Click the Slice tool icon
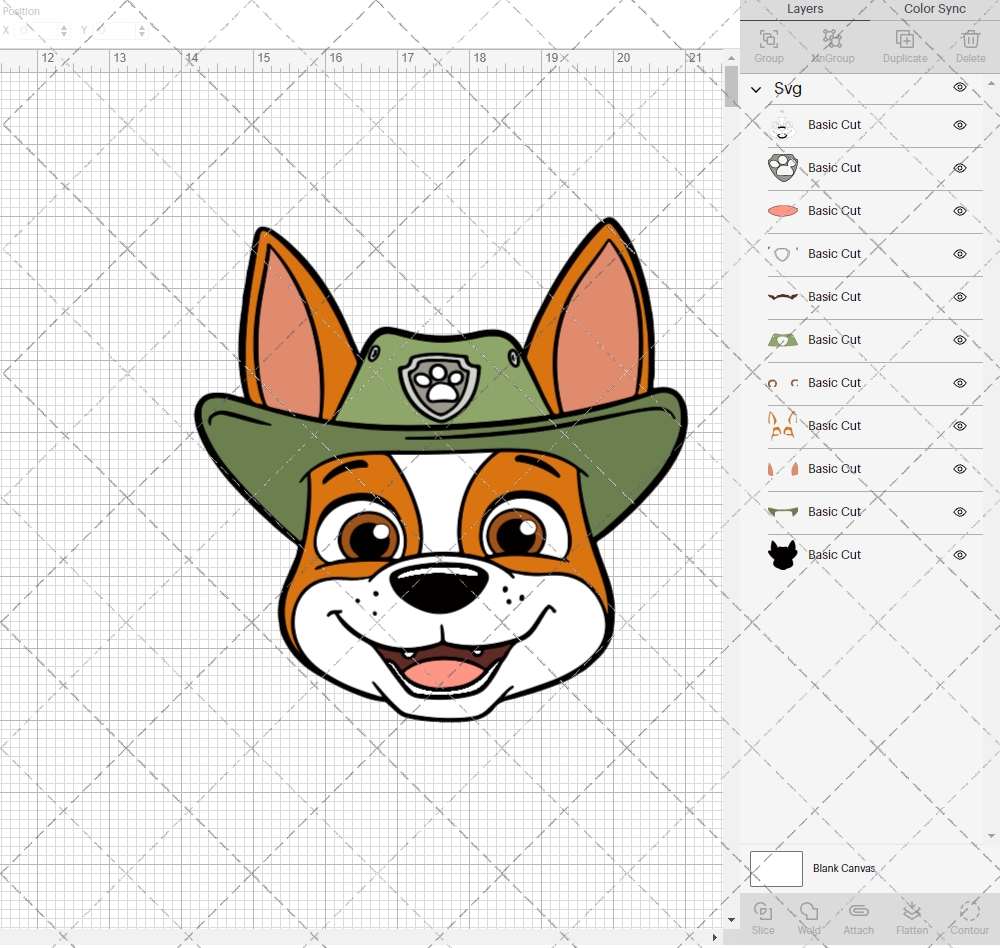 pos(763,911)
